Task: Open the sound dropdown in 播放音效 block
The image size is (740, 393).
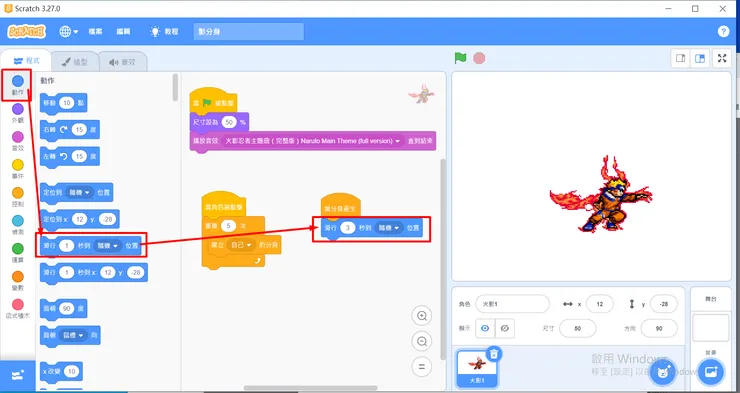Action: [312, 141]
